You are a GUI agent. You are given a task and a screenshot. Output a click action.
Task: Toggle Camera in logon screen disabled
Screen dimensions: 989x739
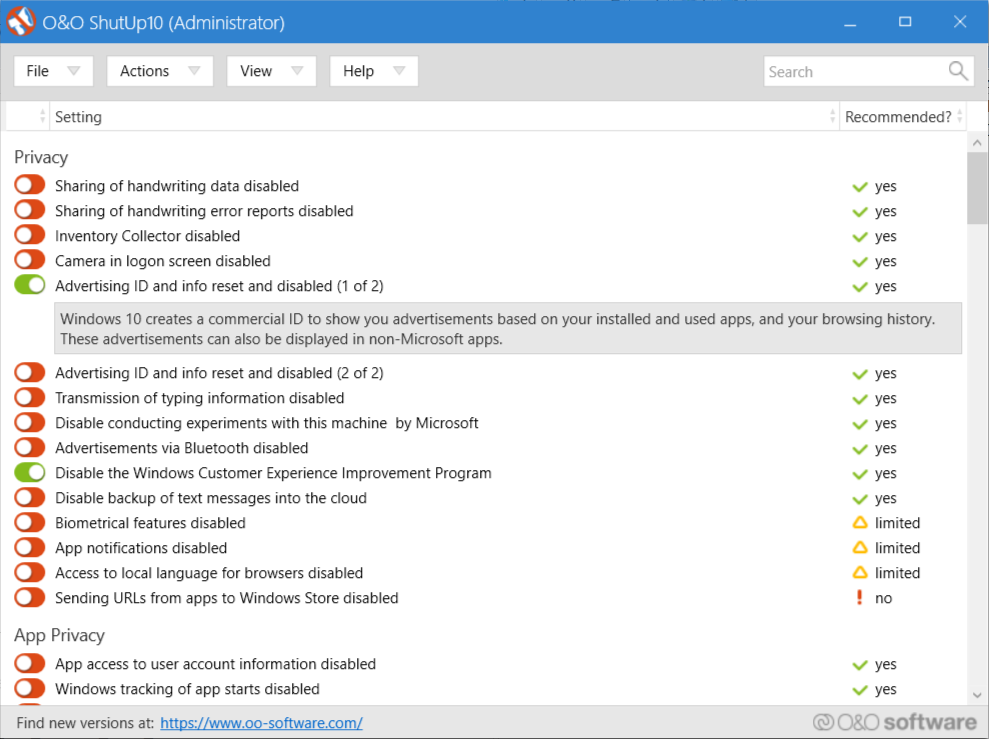tap(30, 261)
